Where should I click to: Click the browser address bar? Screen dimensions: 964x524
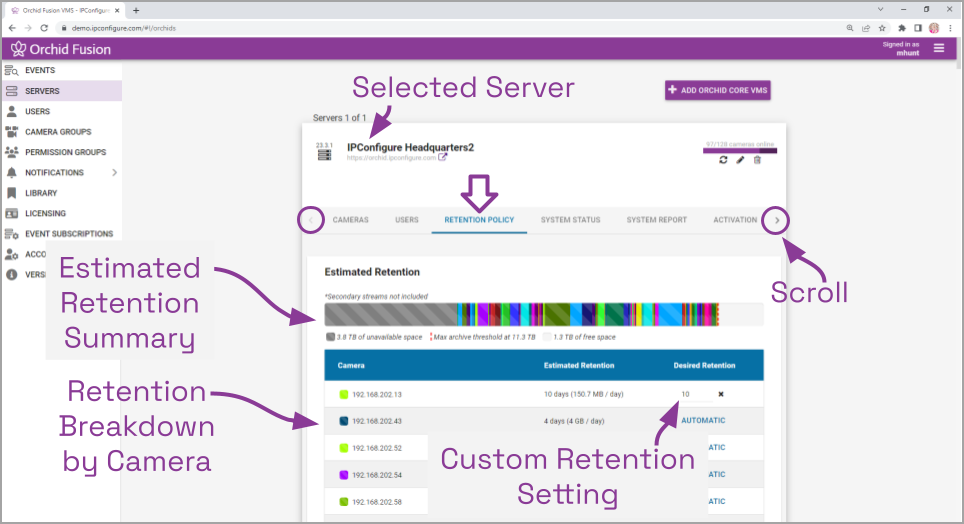(x=449, y=28)
